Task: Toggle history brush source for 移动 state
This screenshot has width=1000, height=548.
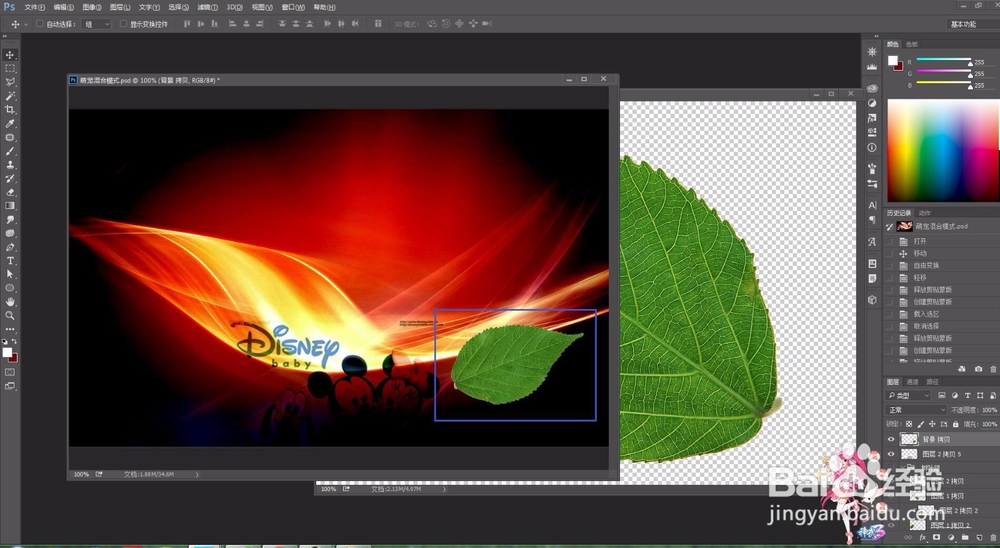Action: coord(890,253)
